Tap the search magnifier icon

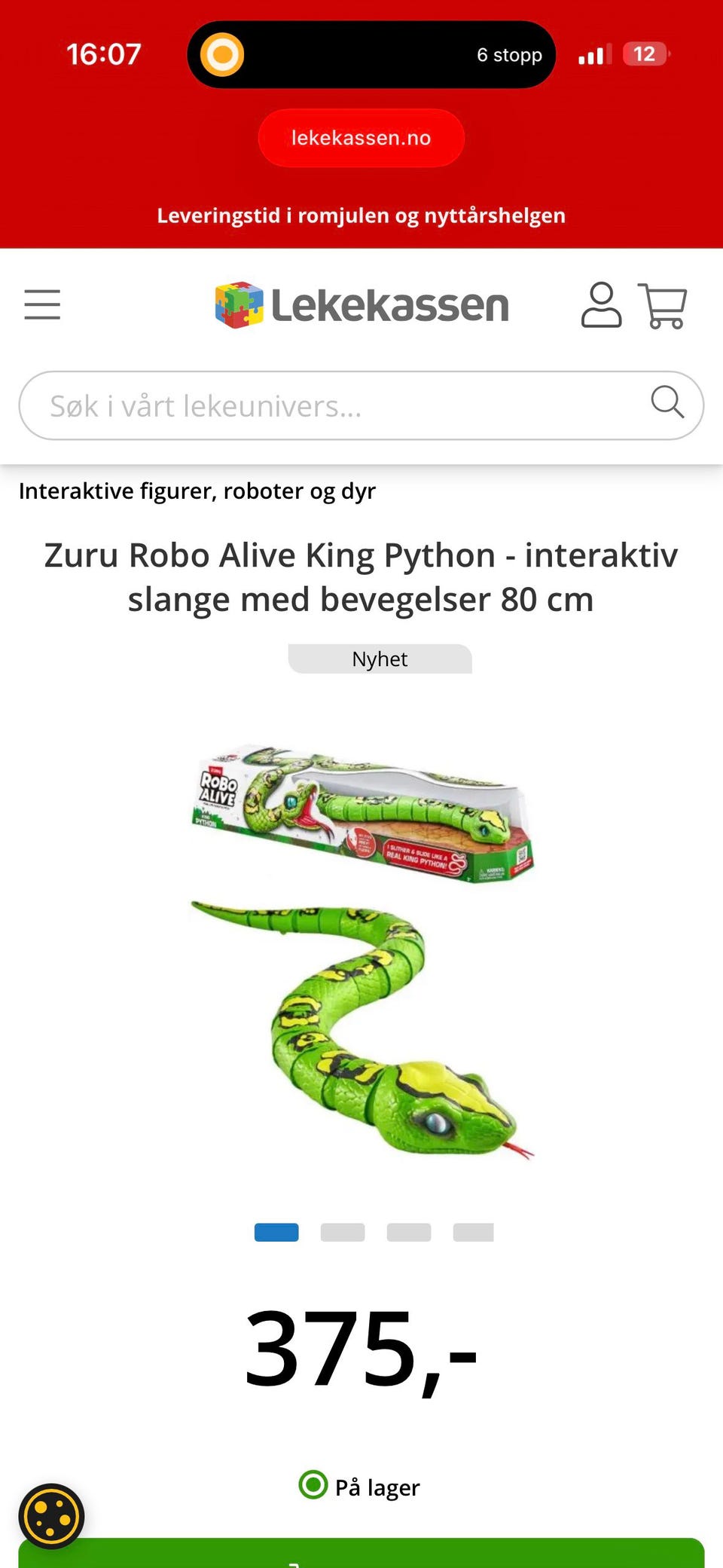(x=667, y=402)
